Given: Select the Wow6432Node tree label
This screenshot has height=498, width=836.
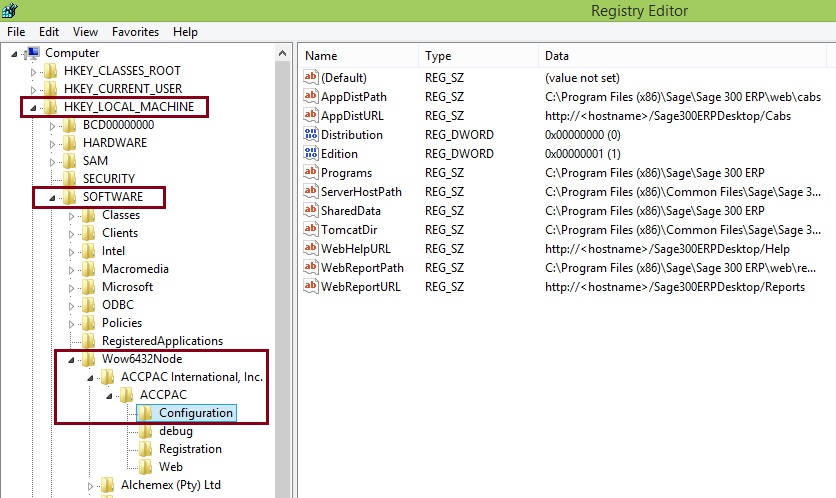Looking at the screenshot, I should [x=142, y=359].
